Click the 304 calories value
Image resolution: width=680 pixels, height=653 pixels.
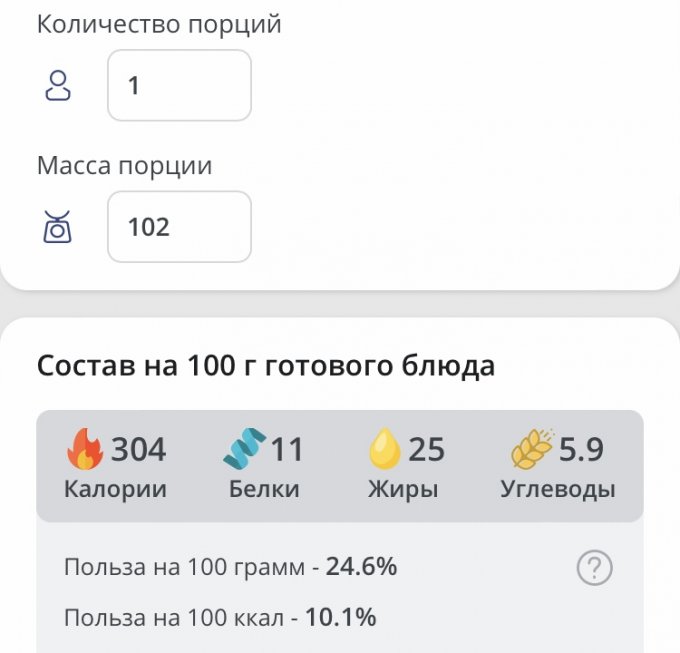pos(138,449)
